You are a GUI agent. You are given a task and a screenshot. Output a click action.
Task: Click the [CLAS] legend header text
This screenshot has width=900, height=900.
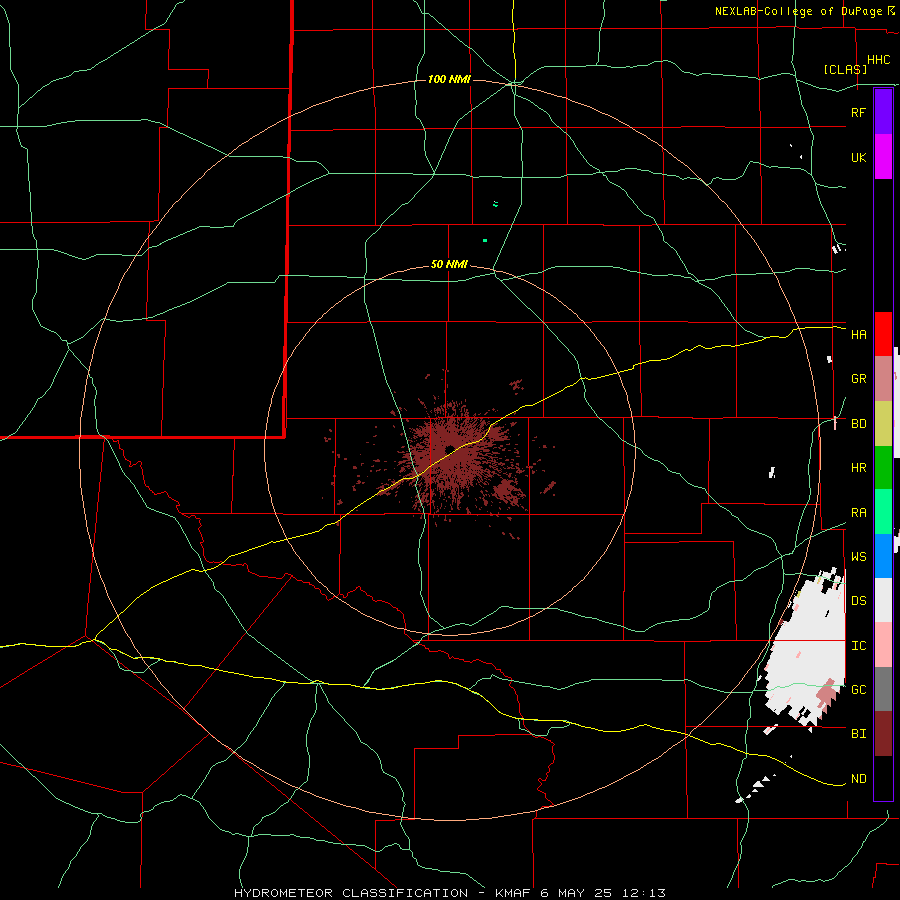point(845,69)
